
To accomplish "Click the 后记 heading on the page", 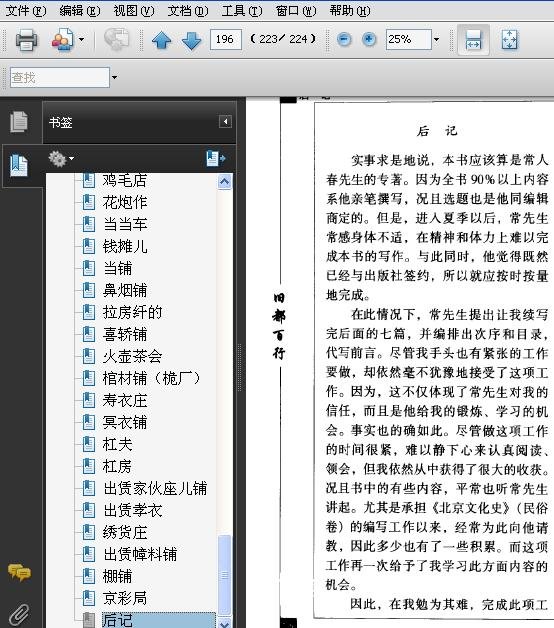I will (x=437, y=131).
